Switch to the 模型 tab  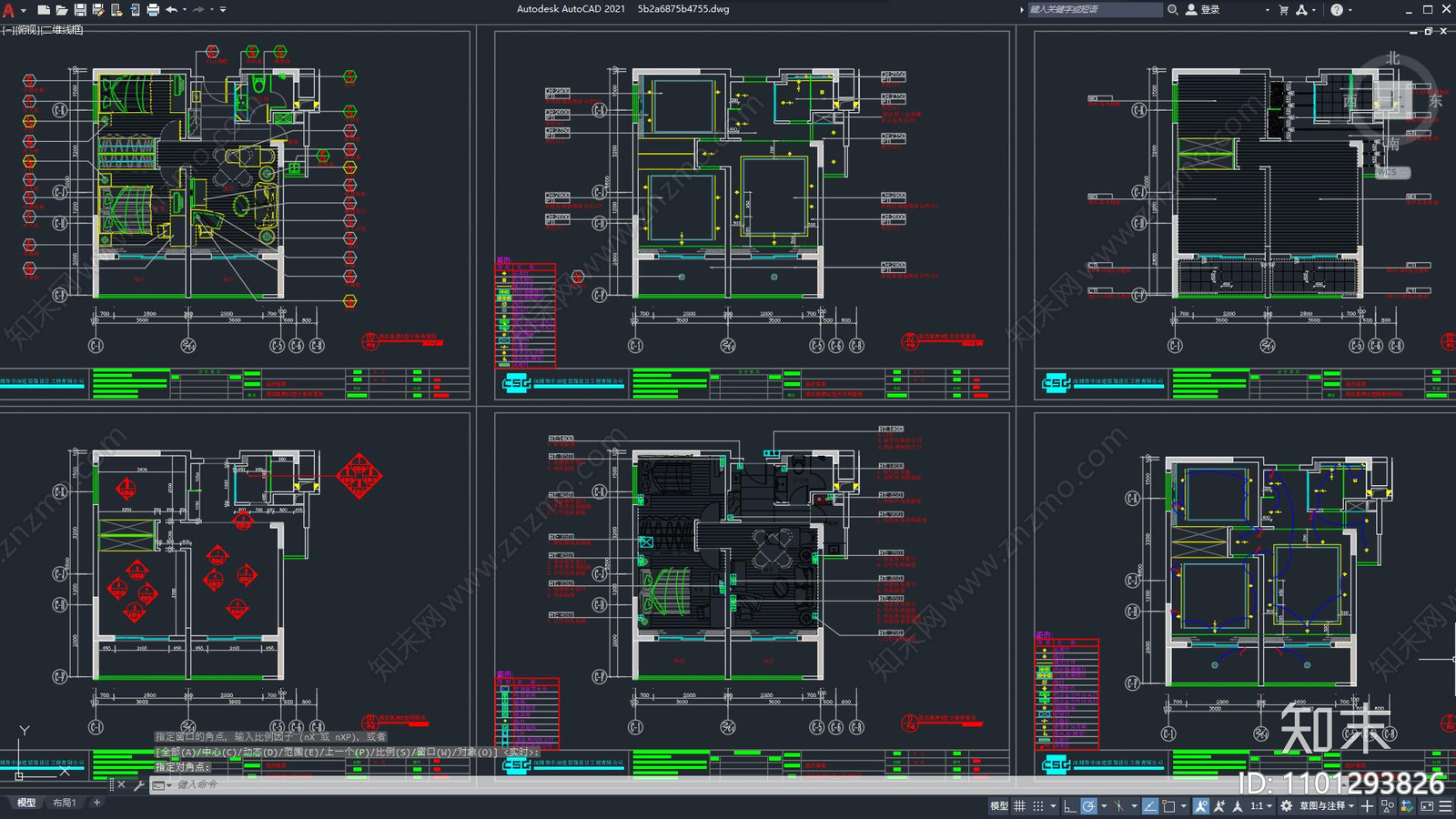click(x=26, y=803)
